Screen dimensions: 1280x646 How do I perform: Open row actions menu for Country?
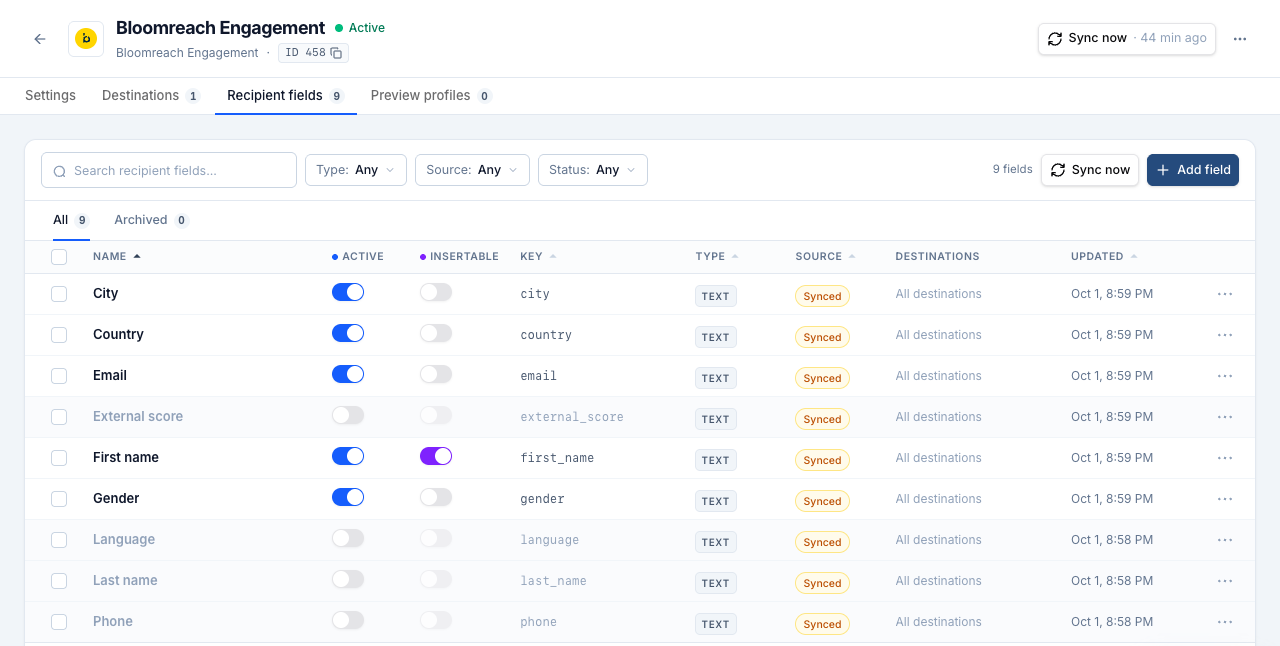point(1225,335)
